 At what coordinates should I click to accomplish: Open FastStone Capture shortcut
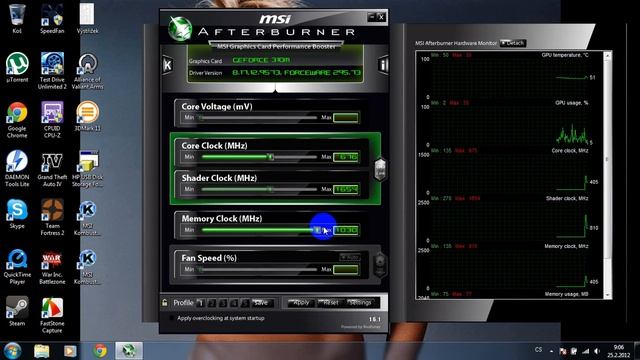click(52, 315)
